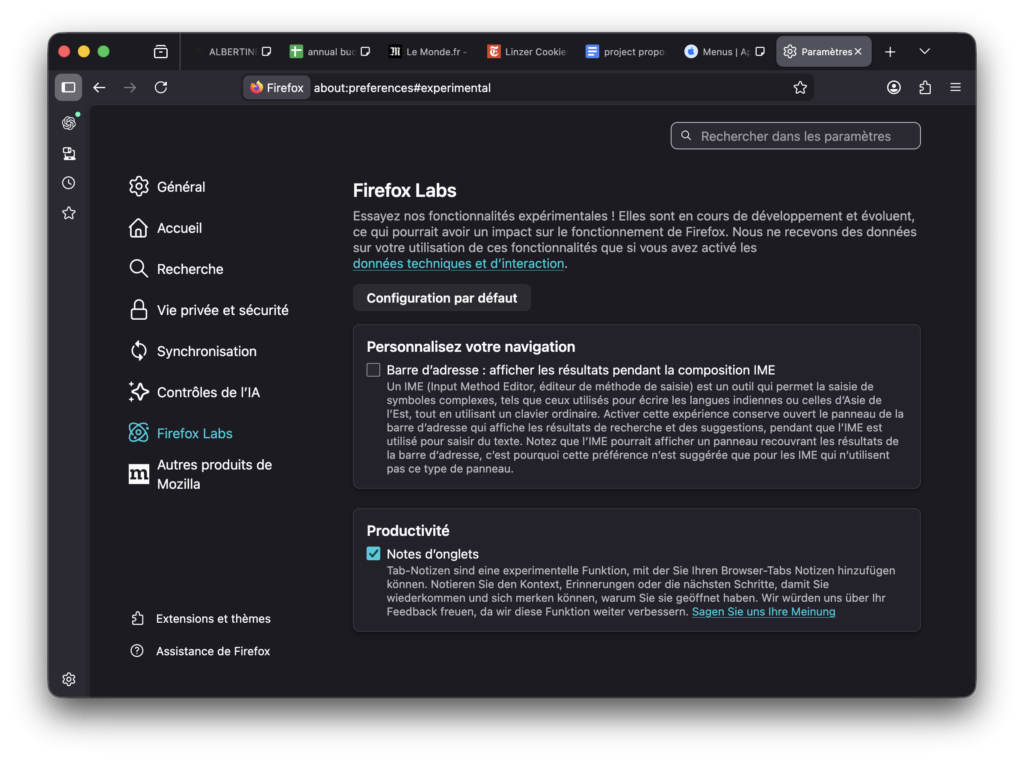Open a new tab with plus button
Screen dimensions: 1024x761
pyautogui.click(x=890, y=51)
